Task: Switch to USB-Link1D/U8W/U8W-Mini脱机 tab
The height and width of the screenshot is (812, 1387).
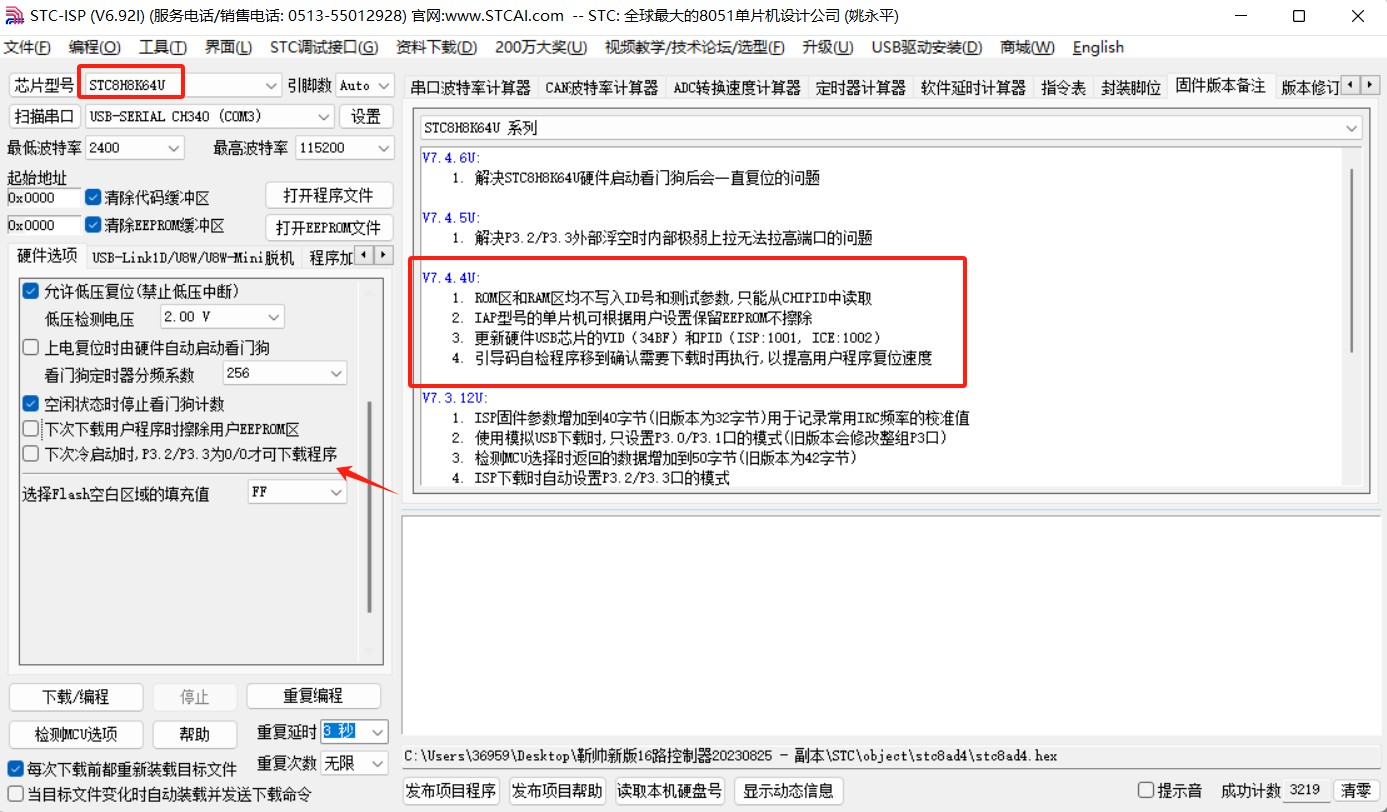Action: (x=193, y=257)
